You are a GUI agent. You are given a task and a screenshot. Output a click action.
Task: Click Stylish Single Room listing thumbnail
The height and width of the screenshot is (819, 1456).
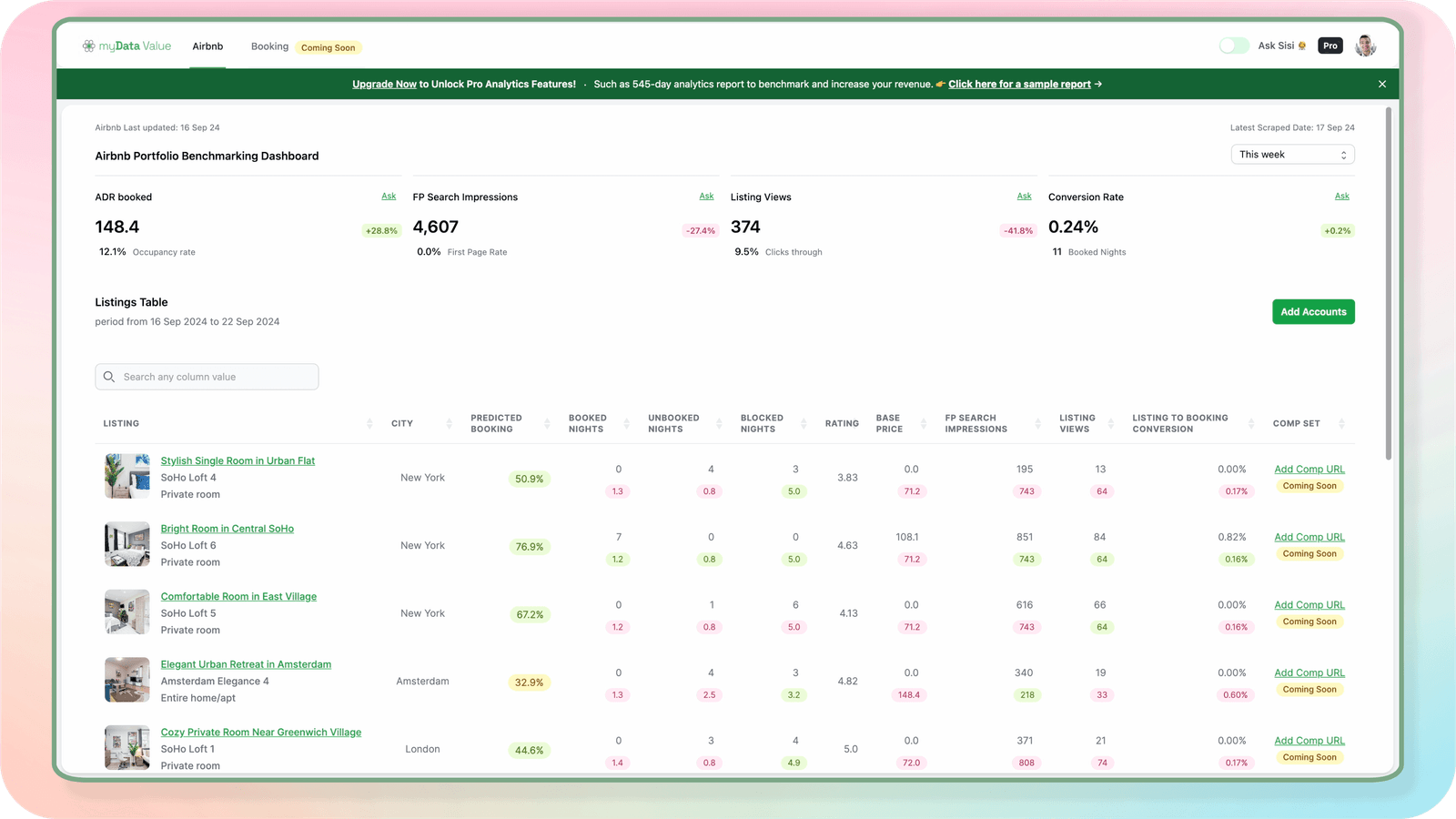[127, 476]
